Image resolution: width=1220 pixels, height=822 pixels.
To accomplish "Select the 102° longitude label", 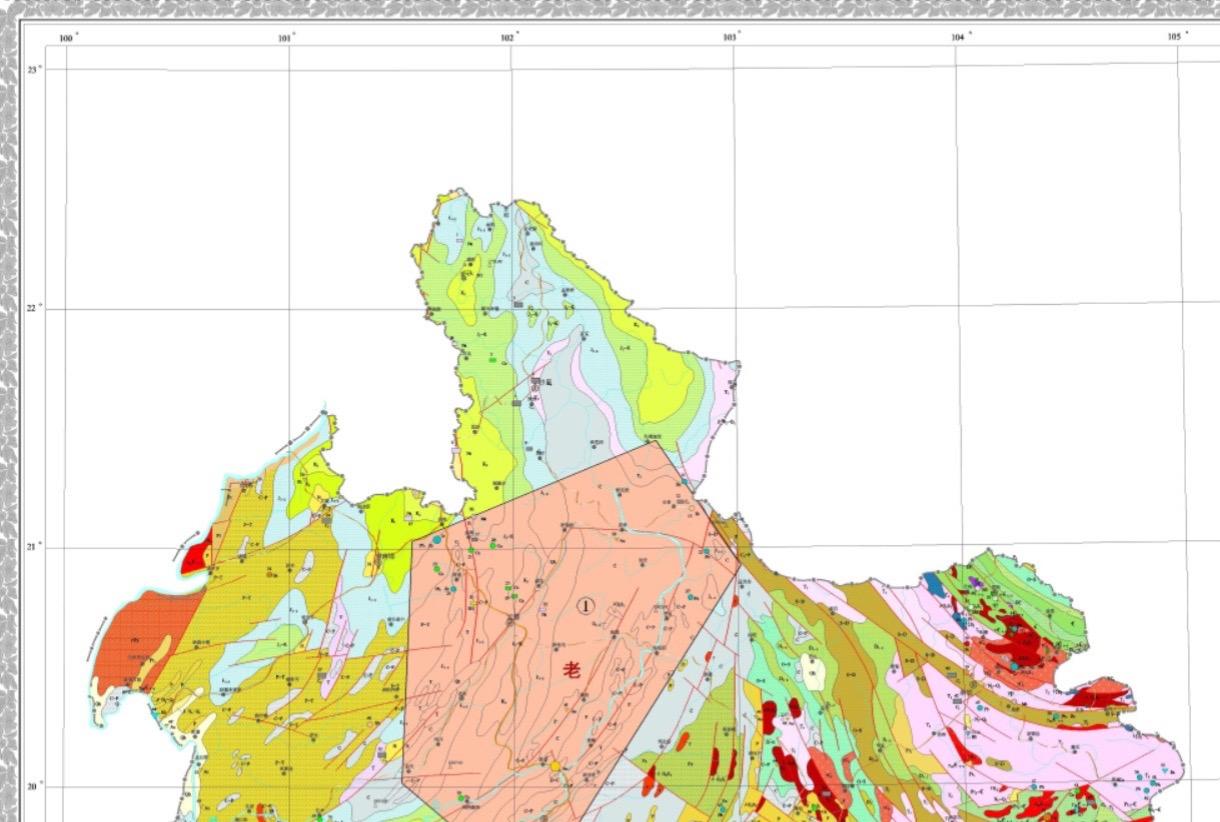I will 509,37.
